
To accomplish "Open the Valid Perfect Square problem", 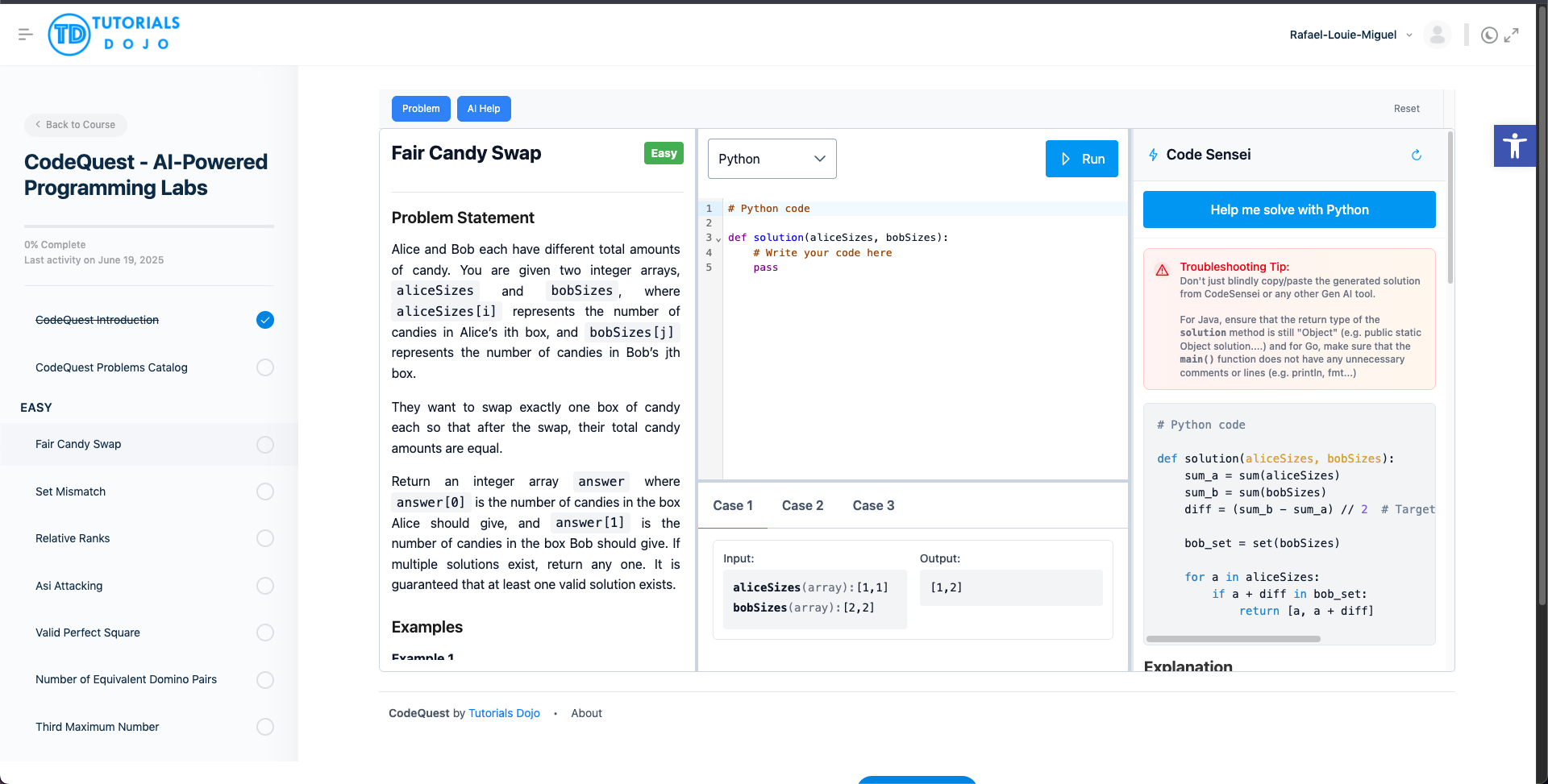I will tap(88, 633).
